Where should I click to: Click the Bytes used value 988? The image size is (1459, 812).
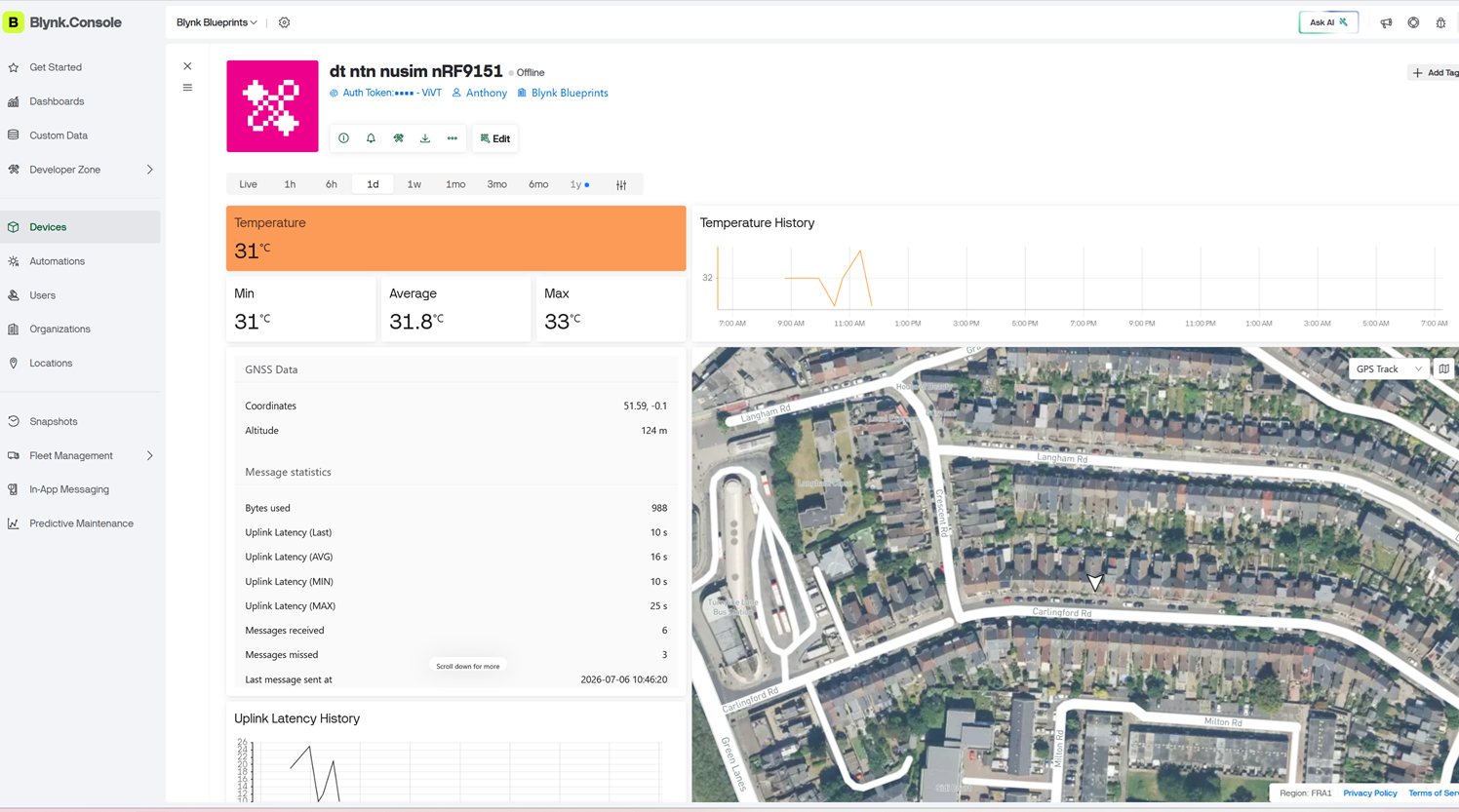(x=659, y=508)
